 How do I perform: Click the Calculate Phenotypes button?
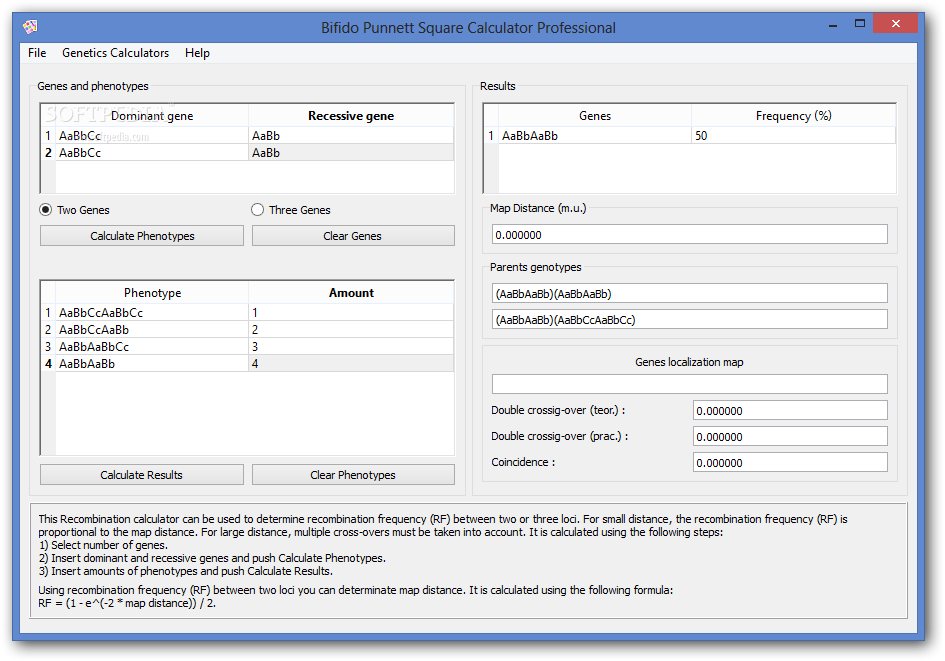[142, 236]
